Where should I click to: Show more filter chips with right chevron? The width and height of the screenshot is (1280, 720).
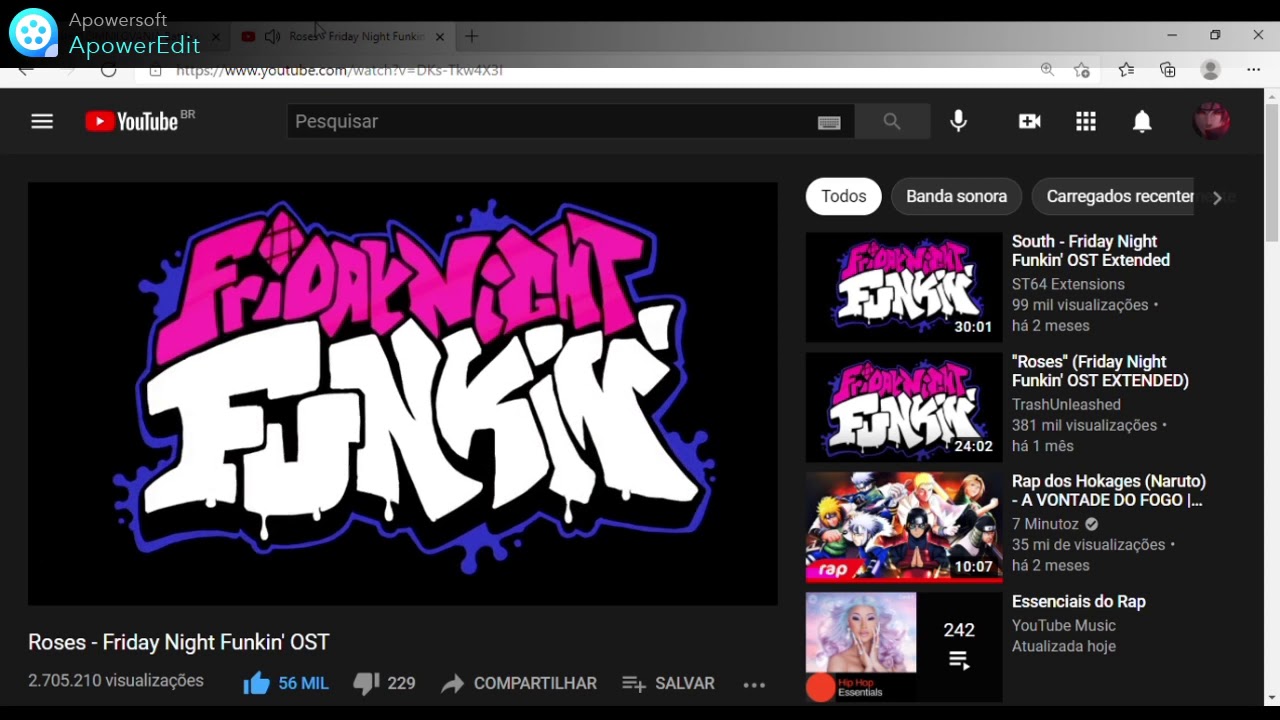[1217, 198]
